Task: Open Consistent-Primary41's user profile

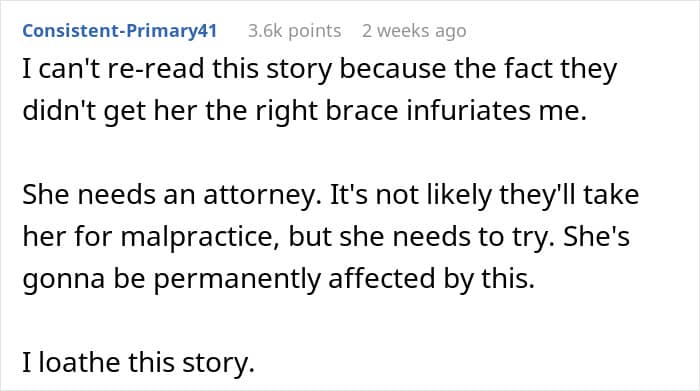Action: [x=120, y=31]
